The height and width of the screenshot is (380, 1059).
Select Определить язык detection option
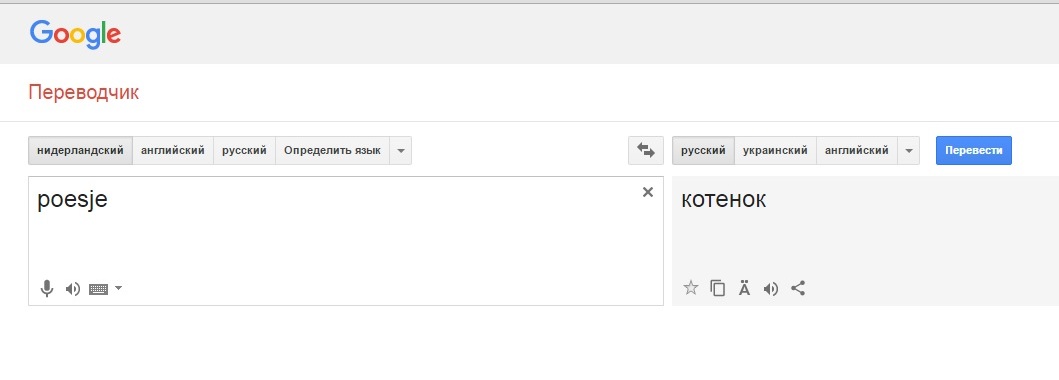[332, 151]
